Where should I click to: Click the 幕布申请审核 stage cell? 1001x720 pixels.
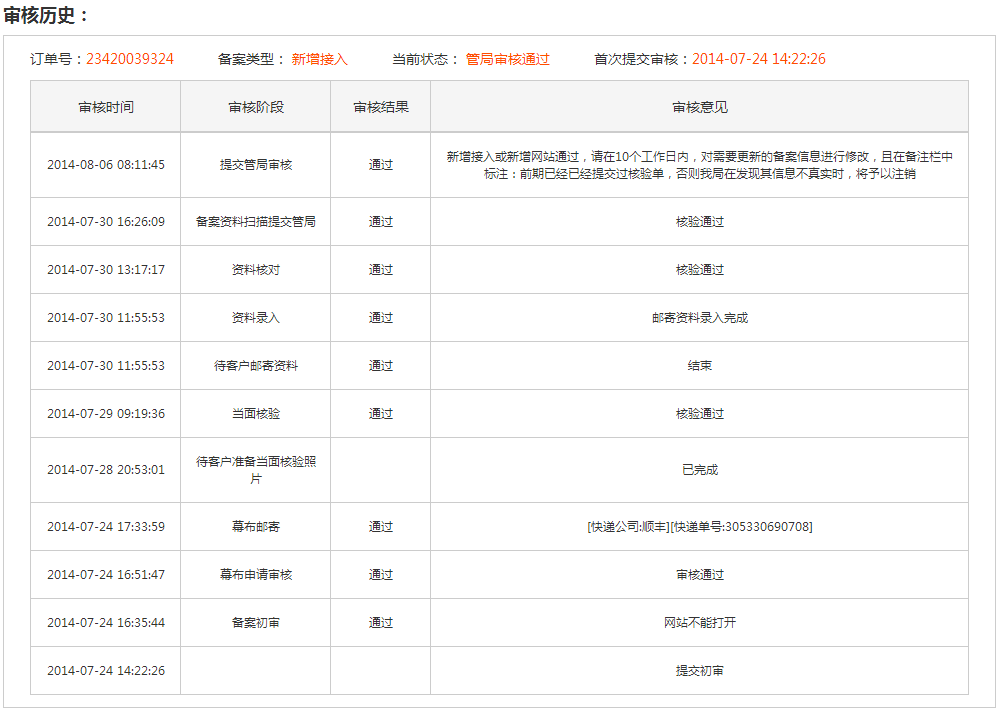pos(255,574)
